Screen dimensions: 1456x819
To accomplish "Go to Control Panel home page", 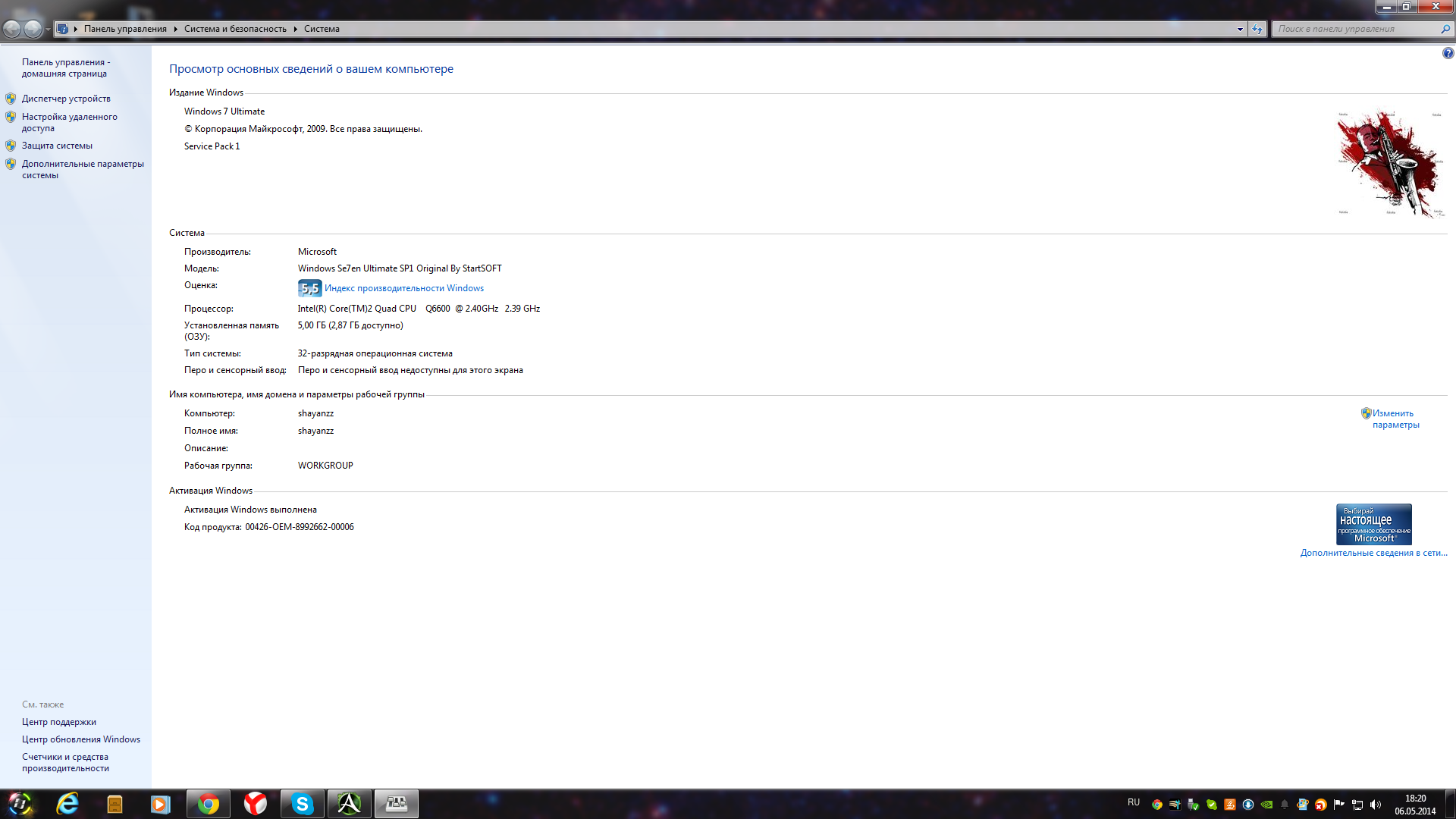I will [66, 67].
